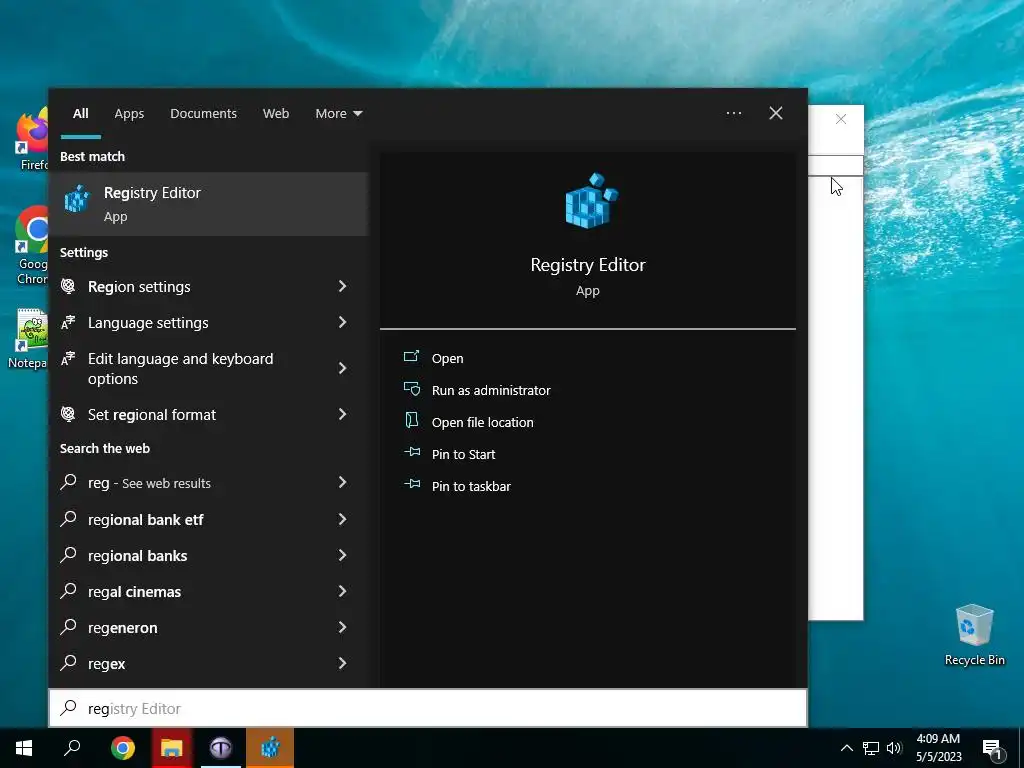Switch to Registry Editor taskbar button
1024x768 pixels.
[270, 748]
